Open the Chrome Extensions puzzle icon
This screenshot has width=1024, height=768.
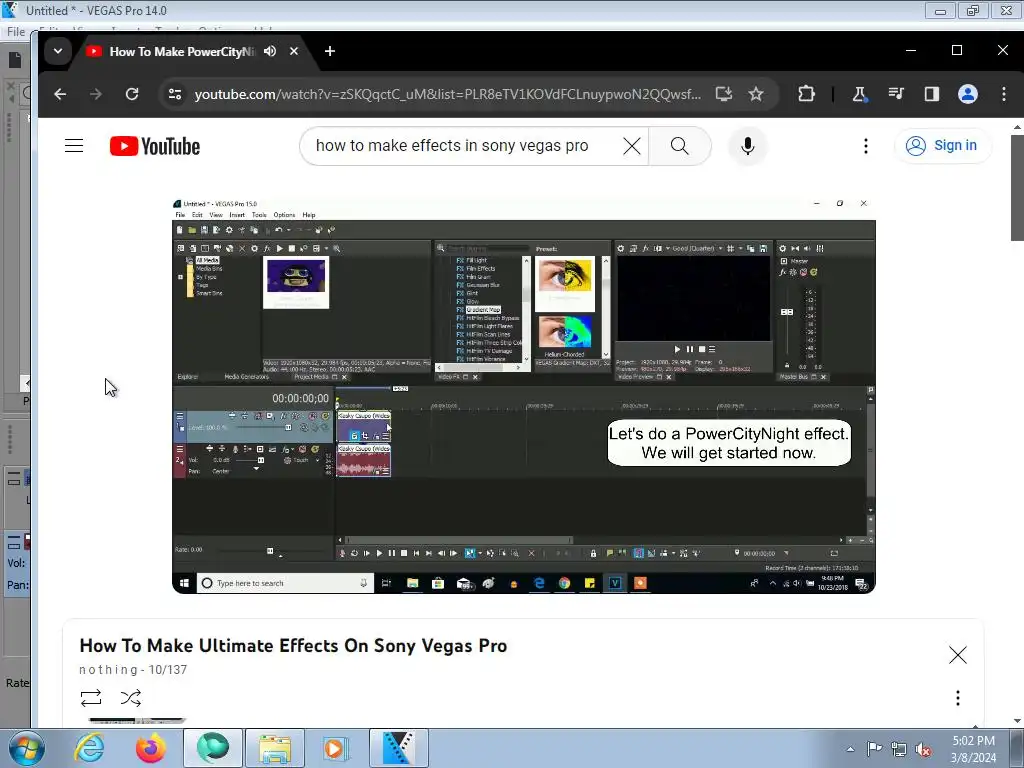(807, 94)
